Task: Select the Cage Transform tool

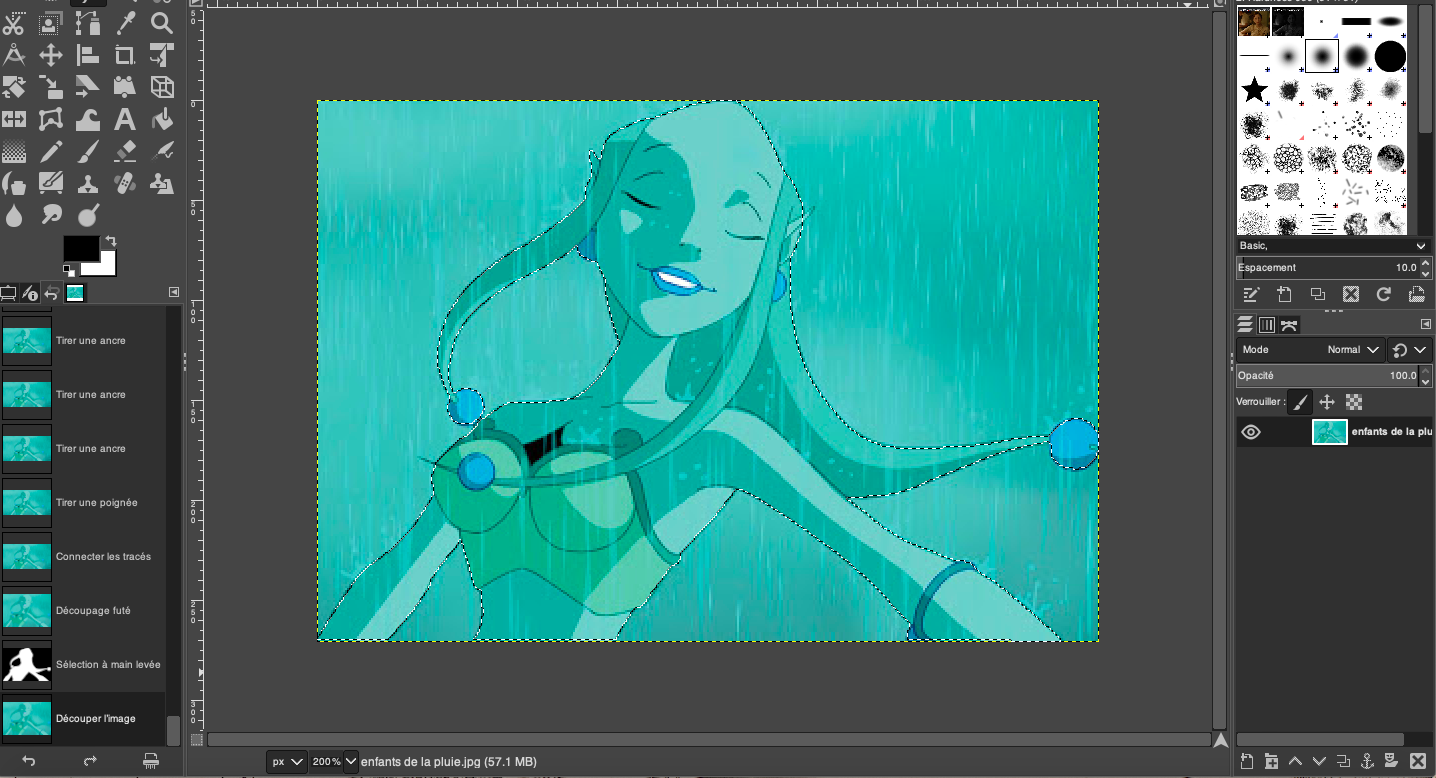Action: tap(51, 120)
